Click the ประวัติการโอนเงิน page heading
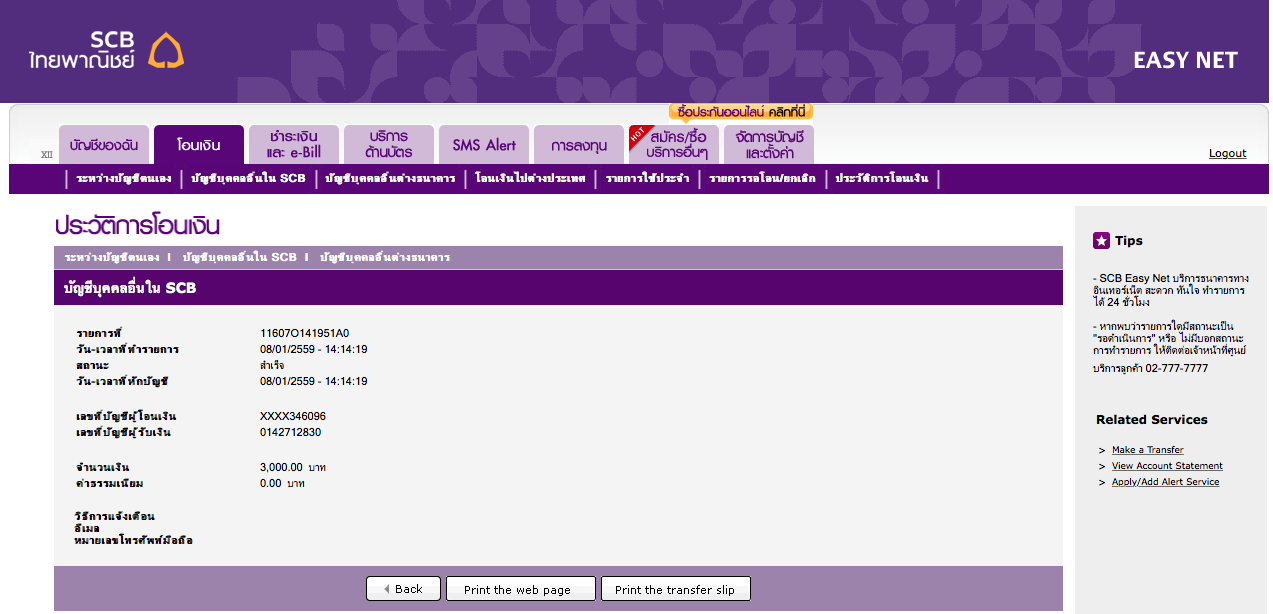The image size is (1273, 614). click(x=137, y=225)
